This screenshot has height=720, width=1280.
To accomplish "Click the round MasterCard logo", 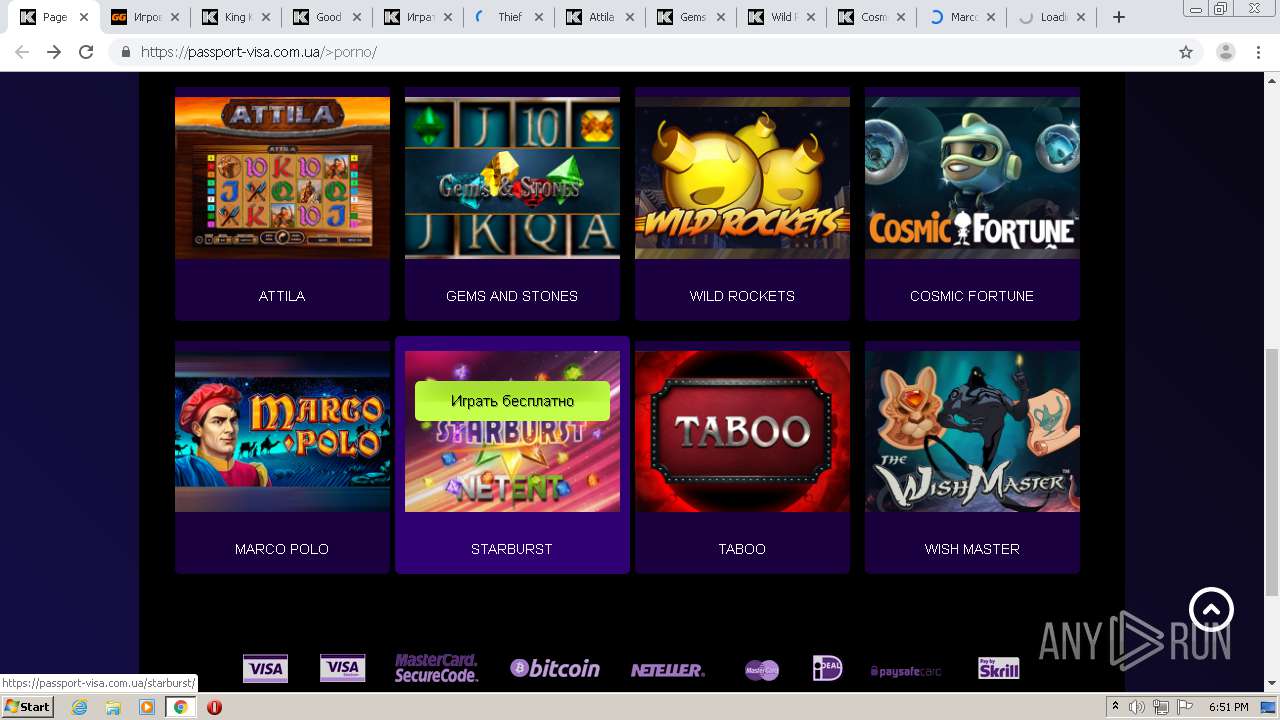I will (762, 670).
